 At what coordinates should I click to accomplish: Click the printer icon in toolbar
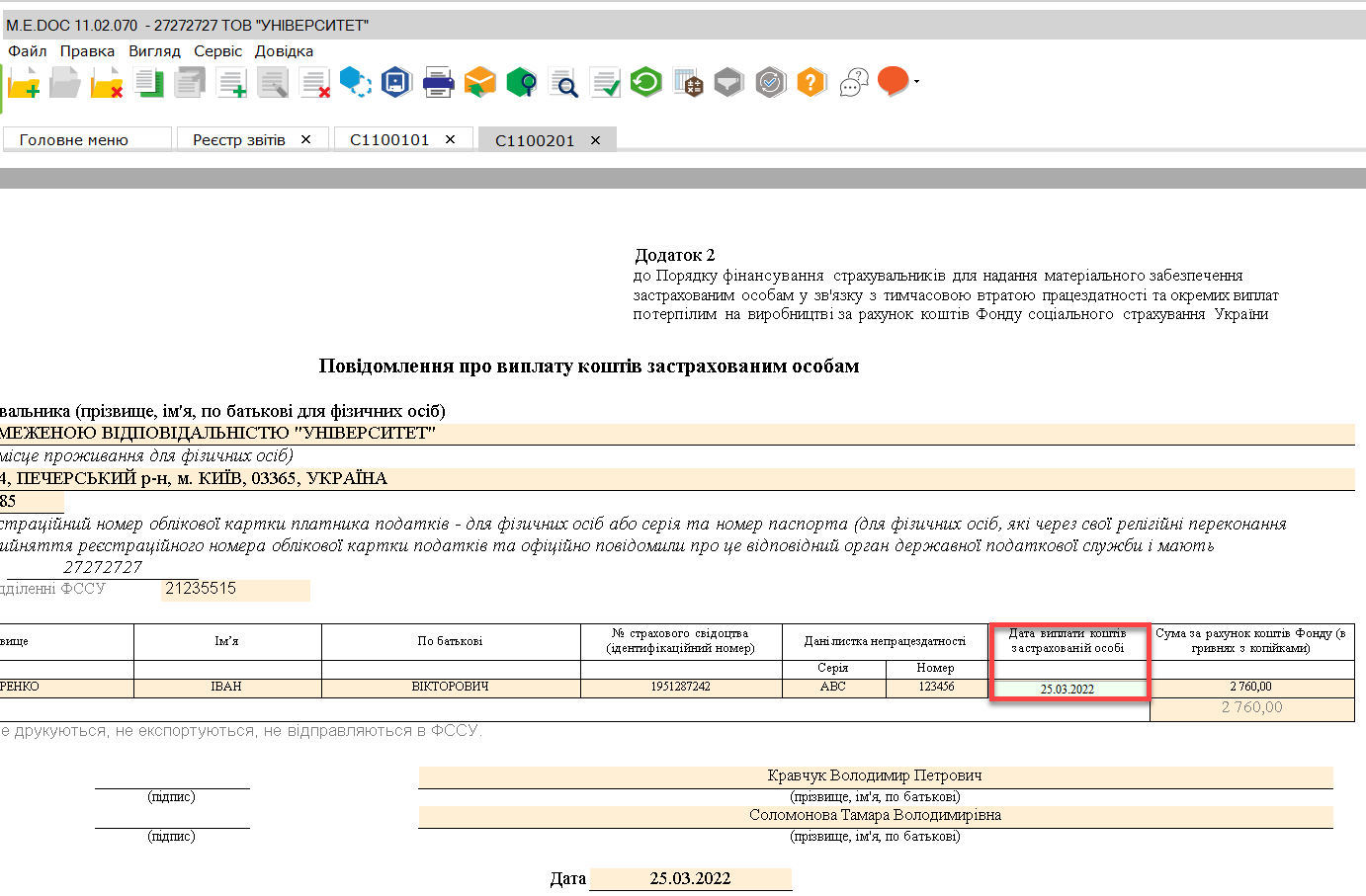(438, 83)
